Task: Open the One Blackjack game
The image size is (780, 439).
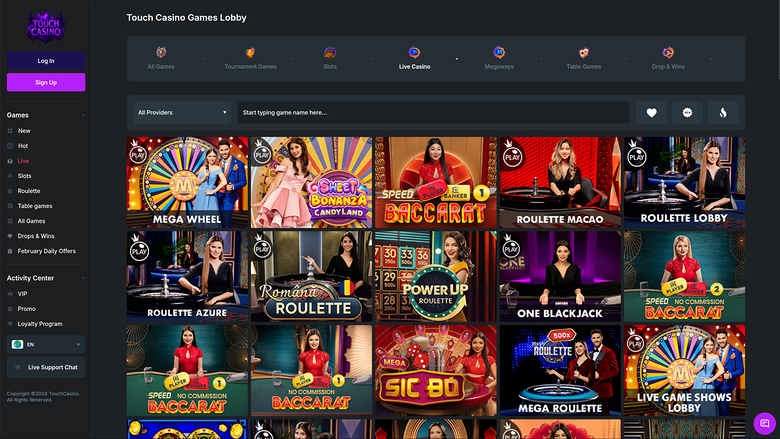Action: (x=560, y=276)
